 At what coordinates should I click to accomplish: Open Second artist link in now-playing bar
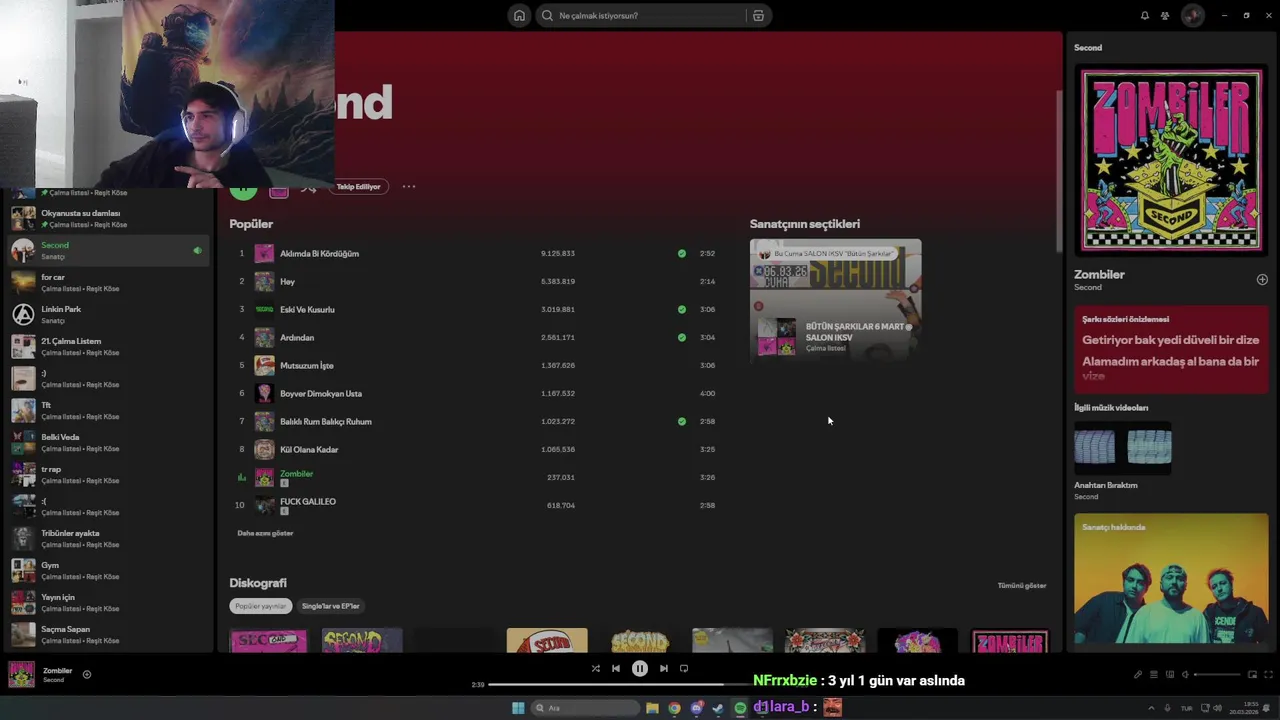point(53,680)
